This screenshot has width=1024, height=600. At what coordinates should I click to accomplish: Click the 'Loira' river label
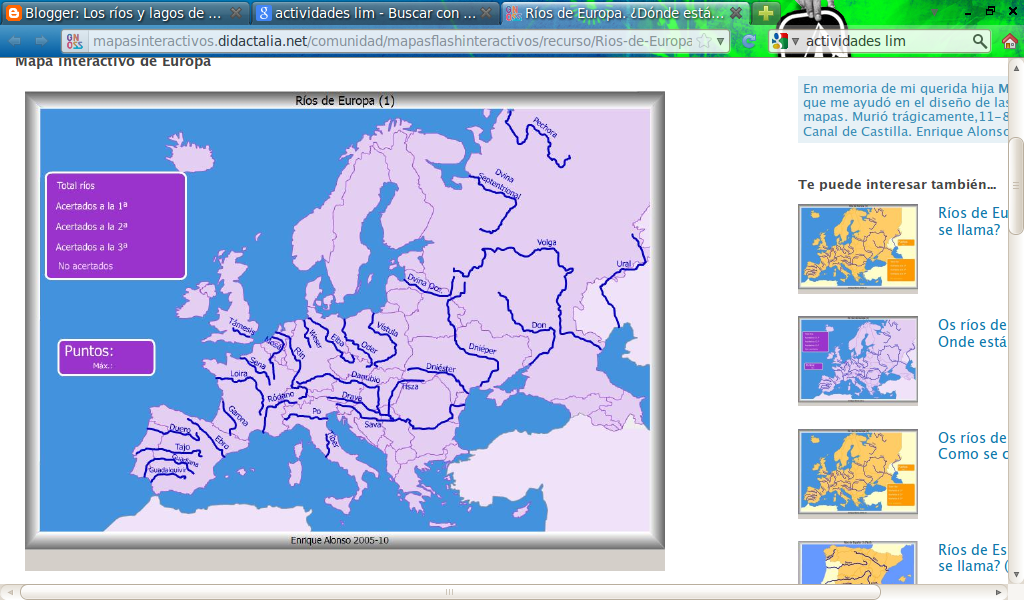(239, 373)
